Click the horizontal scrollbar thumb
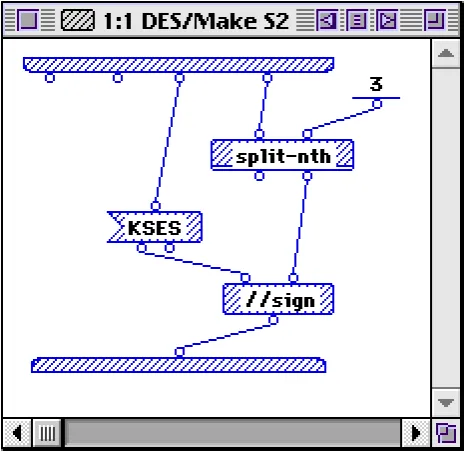The height and width of the screenshot is (454, 467). 47,433
